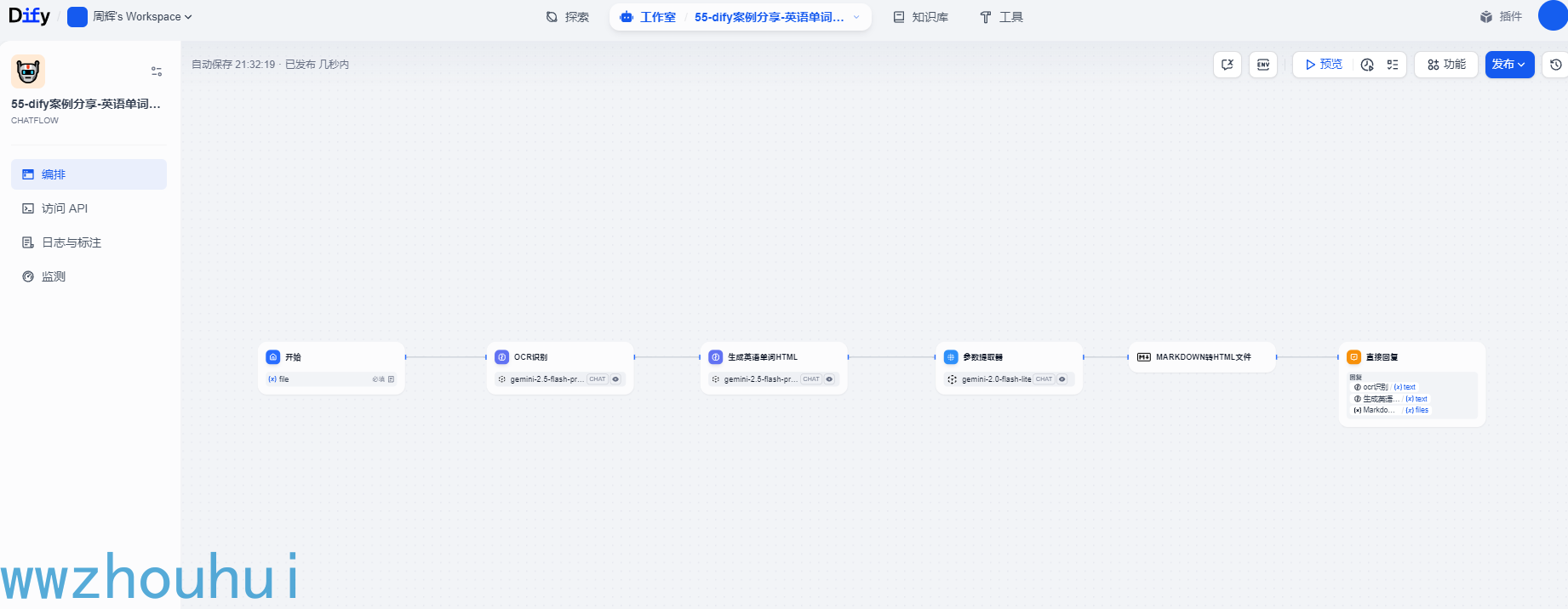Open the 发布 publish dropdown

[x=1509, y=65]
